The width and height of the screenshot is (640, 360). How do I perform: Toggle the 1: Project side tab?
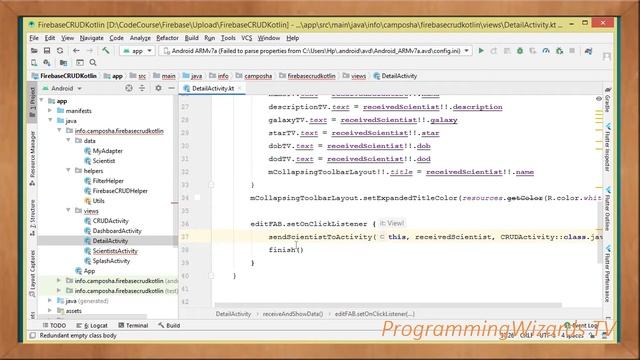[x=33, y=102]
